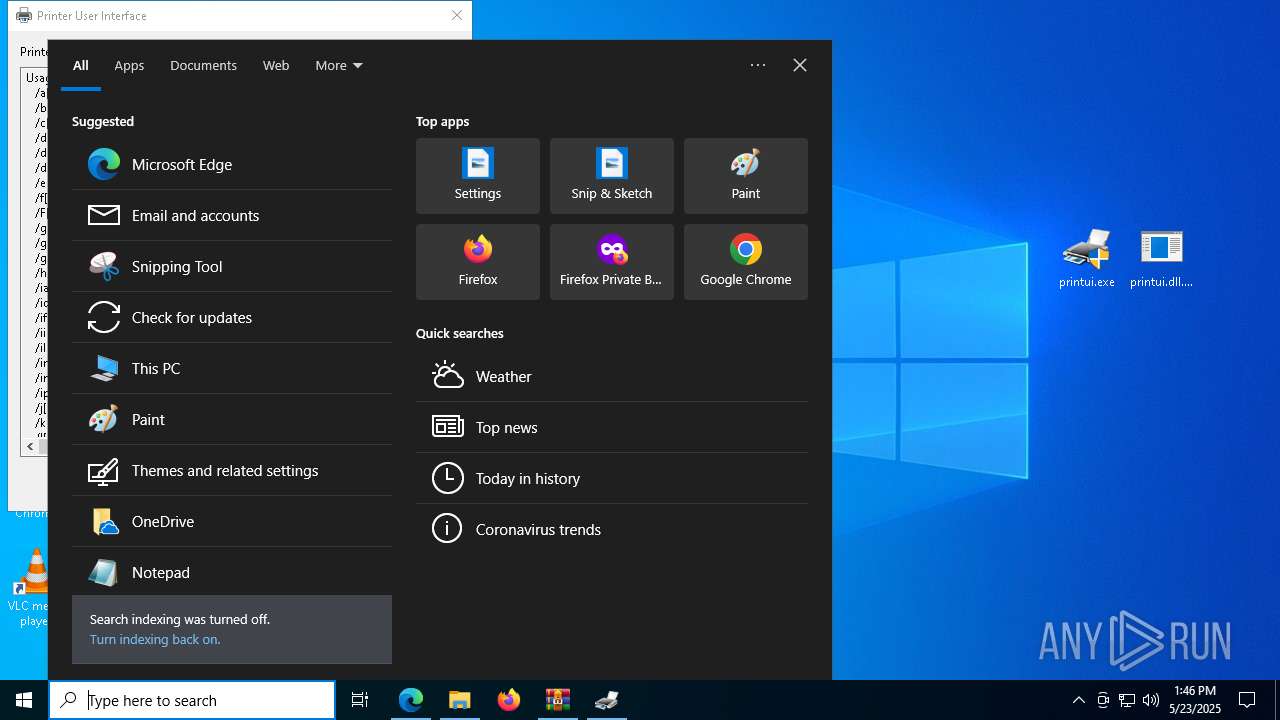Open the Paint tile in Top apps
Screen dimensions: 1280x720
pos(746,176)
